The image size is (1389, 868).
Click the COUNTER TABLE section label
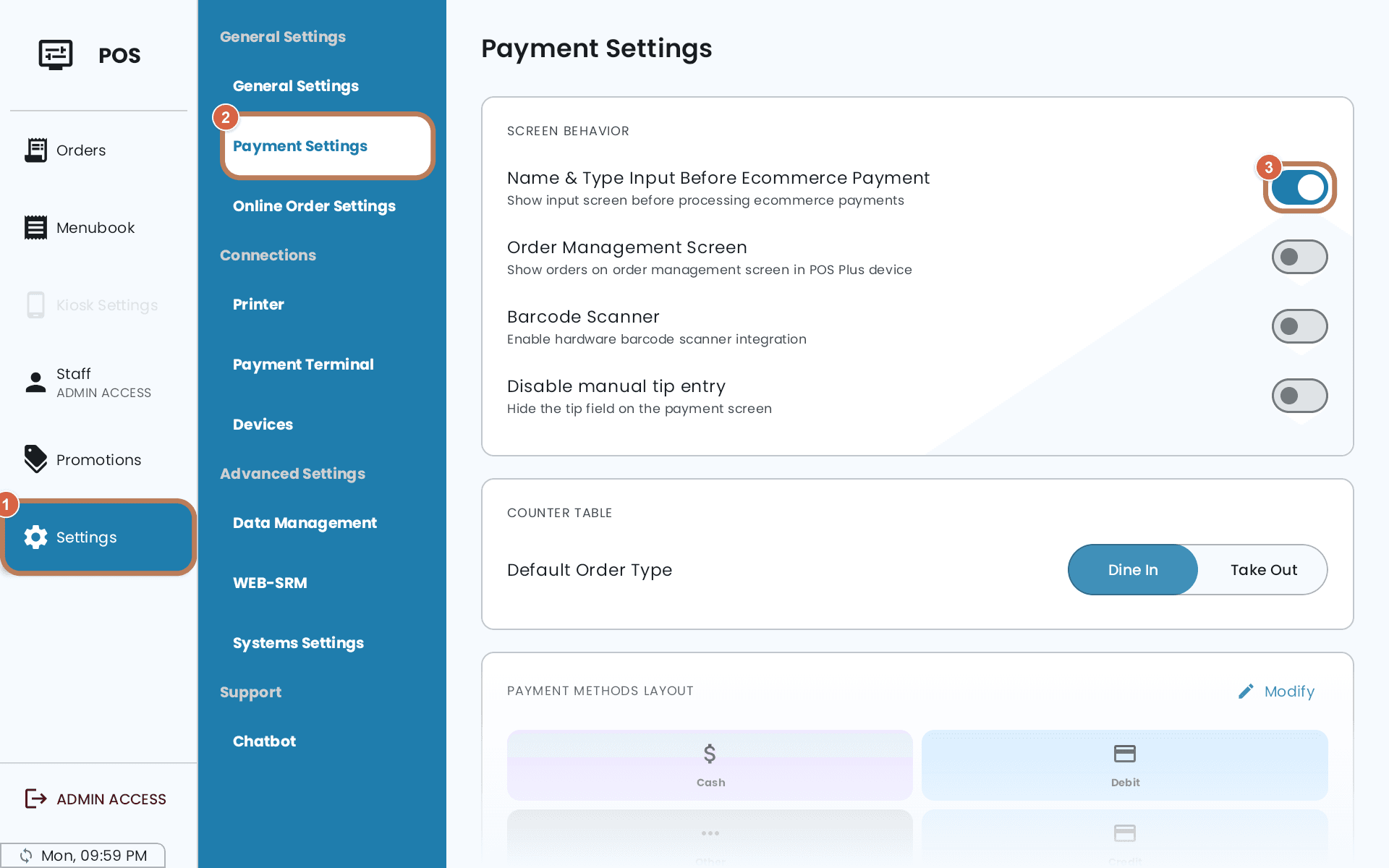pyautogui.click(x=559, y=513)
